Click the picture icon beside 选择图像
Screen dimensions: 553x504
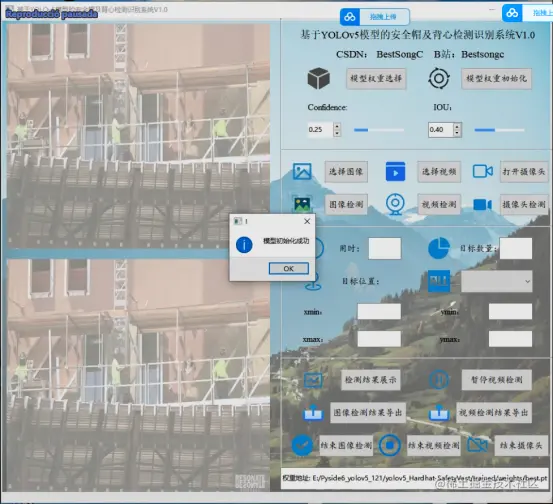tap(302, 171)
